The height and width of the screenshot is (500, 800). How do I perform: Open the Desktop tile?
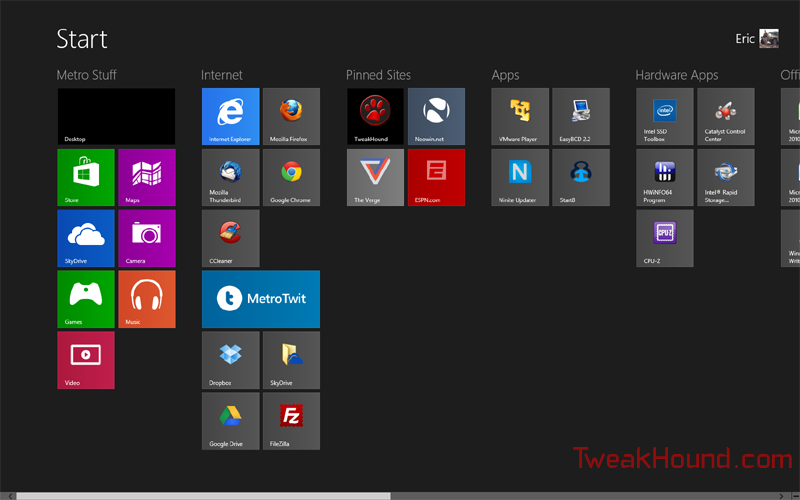pos(116,116)
